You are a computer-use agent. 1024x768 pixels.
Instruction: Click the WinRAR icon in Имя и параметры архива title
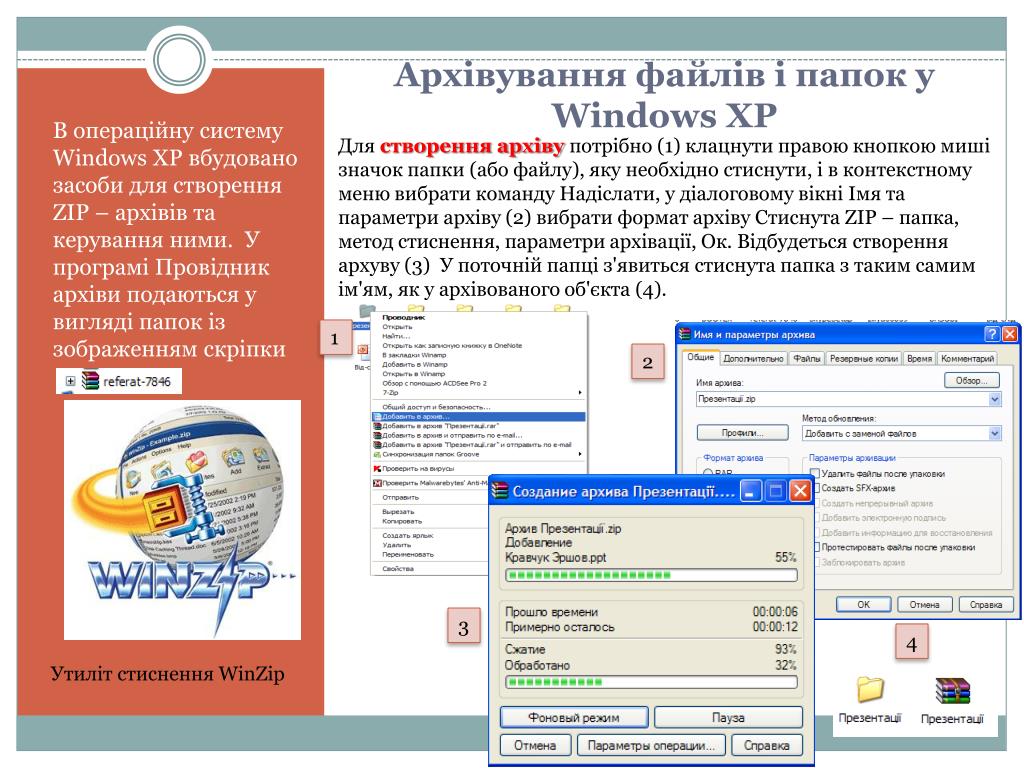tap(684, 334)
